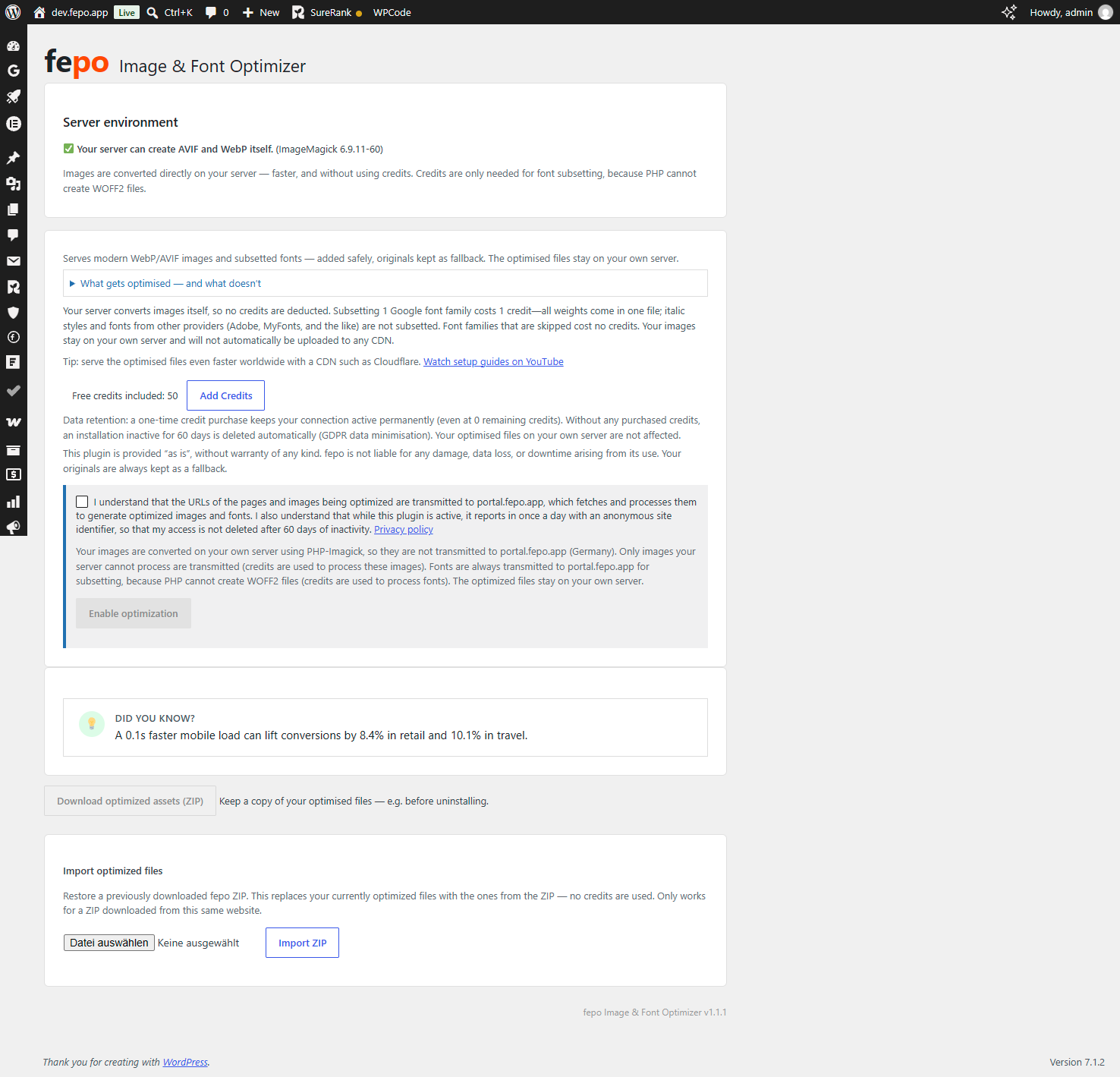Open 'Watch setup guides on YouTube' link
The height and width of the screenshot is (1077, 1120).
pyautogui.click(x=493, y=361)
